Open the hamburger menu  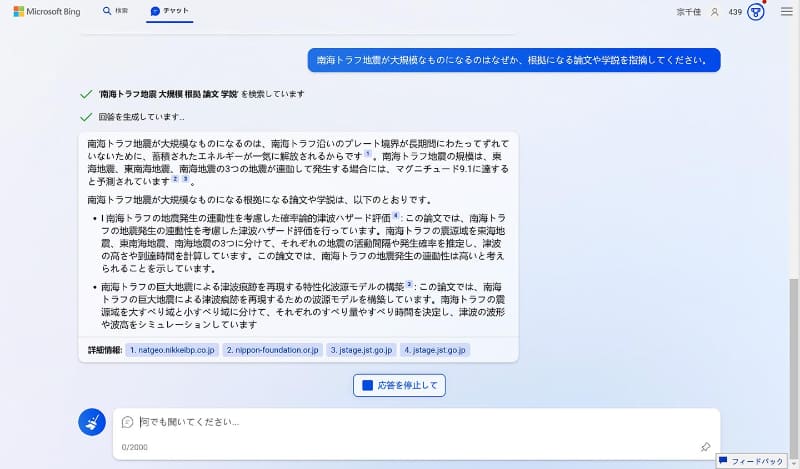pyautogui.click(x=786, y=11)
